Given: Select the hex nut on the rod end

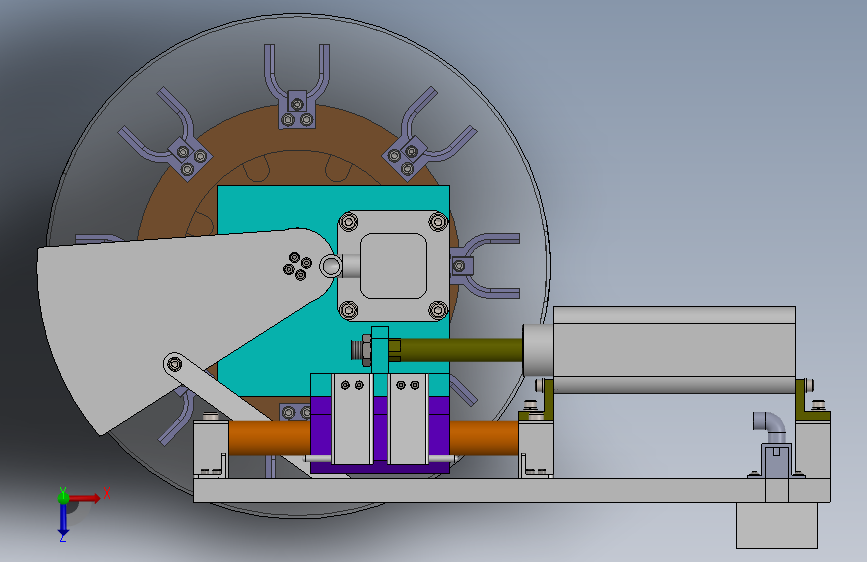Looking at the screenshot, I should (x=365, y=350).
